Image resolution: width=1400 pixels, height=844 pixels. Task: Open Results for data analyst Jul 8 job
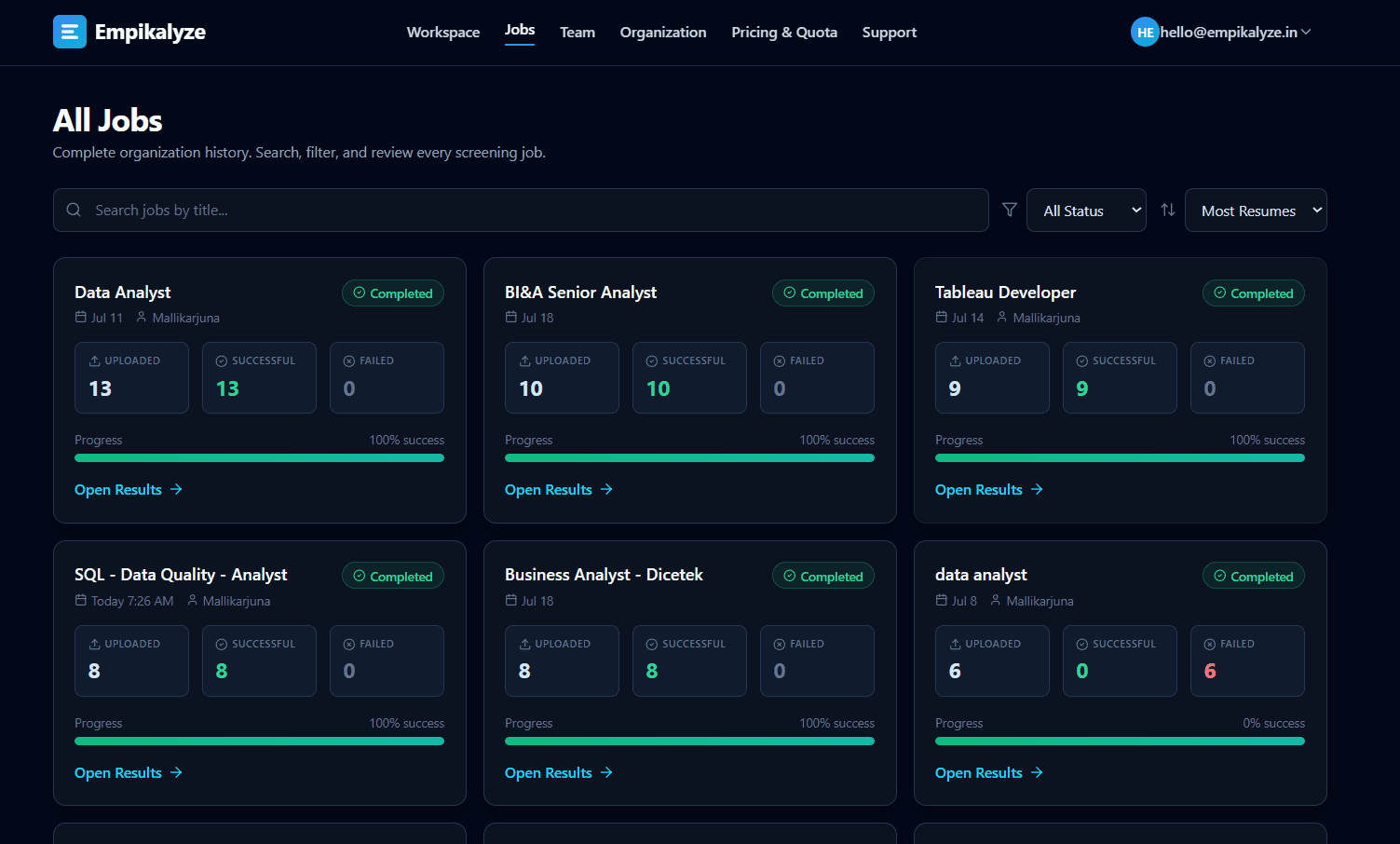click(989, 773)
